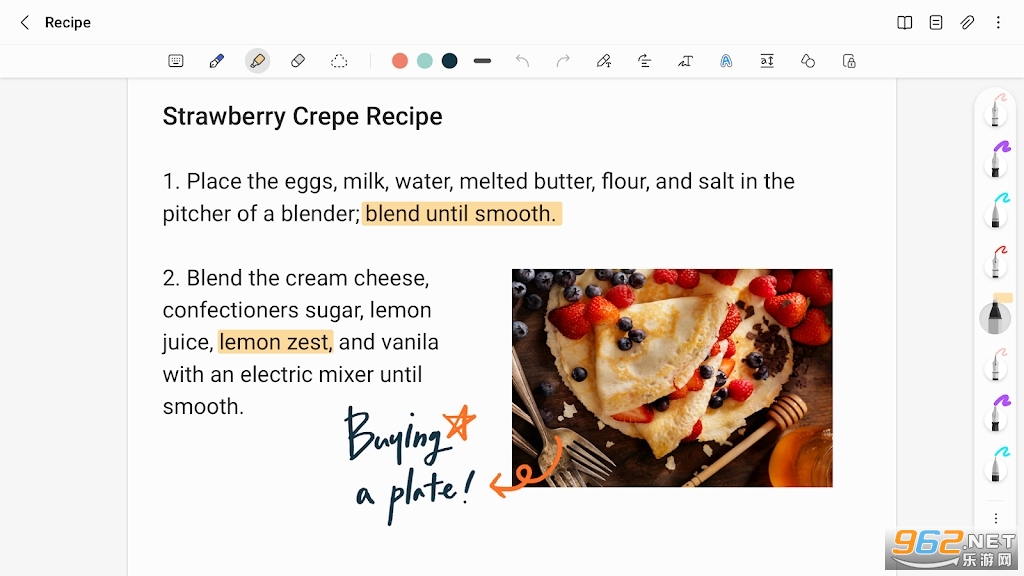Open the pen thickness setting
The width and height of the screenshot is (1024, 576).
[482, 61]
